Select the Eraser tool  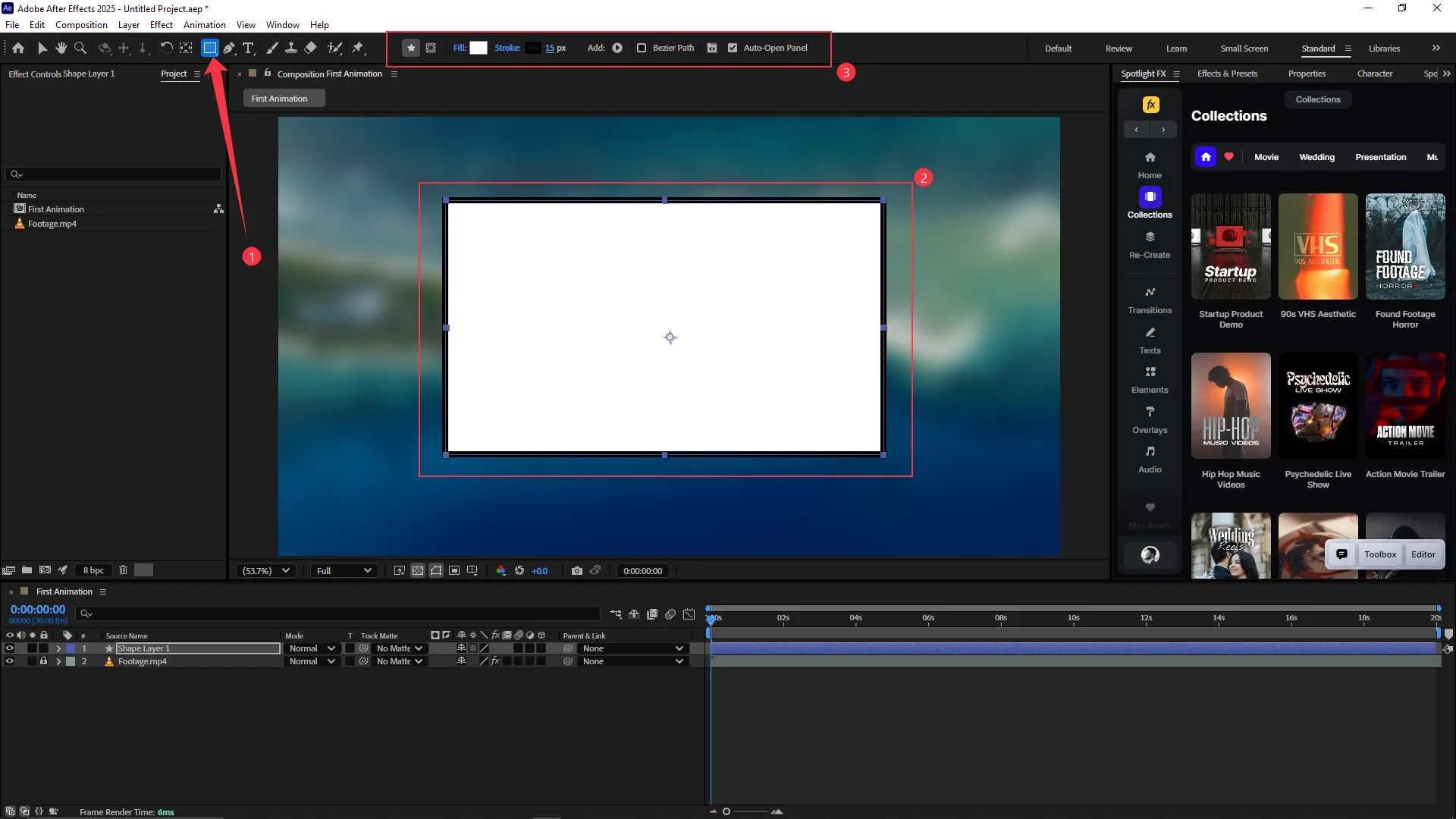pos(310,48)
